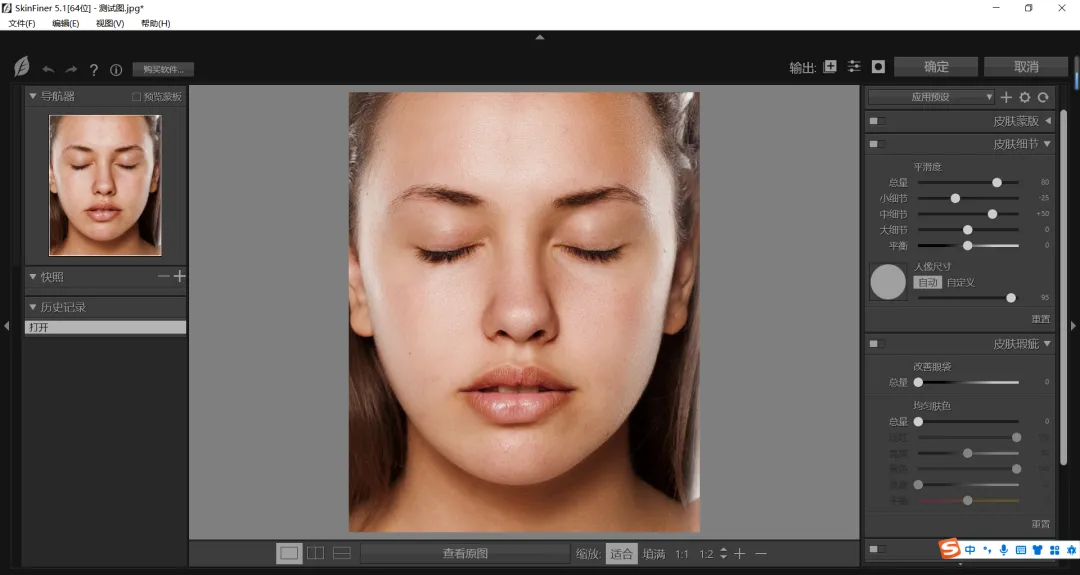The width and height of the screenshot is (1080, 575).
Task: Click the 取消 button
Action: [x=1026, y=67]
